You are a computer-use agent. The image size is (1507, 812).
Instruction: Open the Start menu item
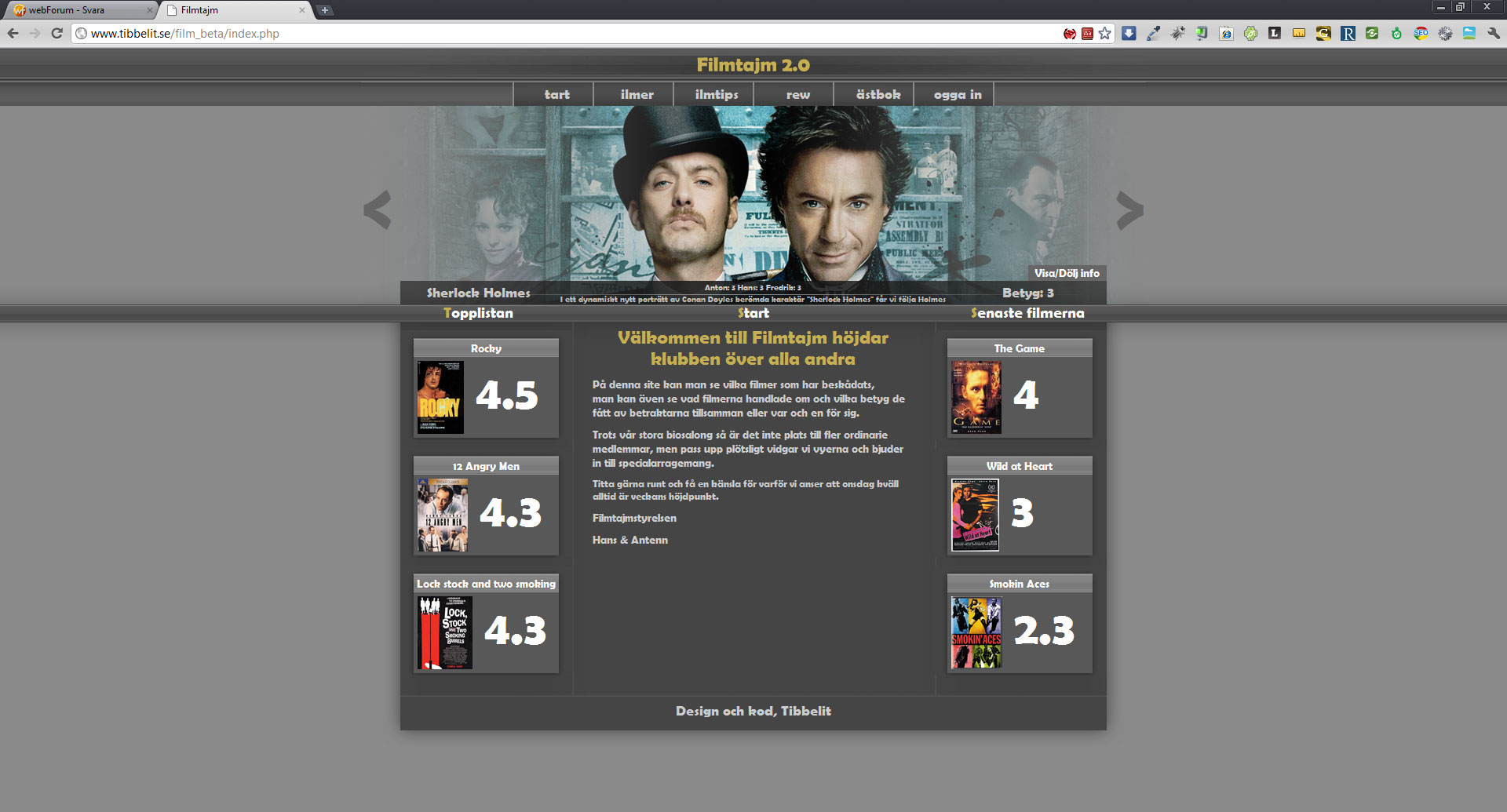553,94
